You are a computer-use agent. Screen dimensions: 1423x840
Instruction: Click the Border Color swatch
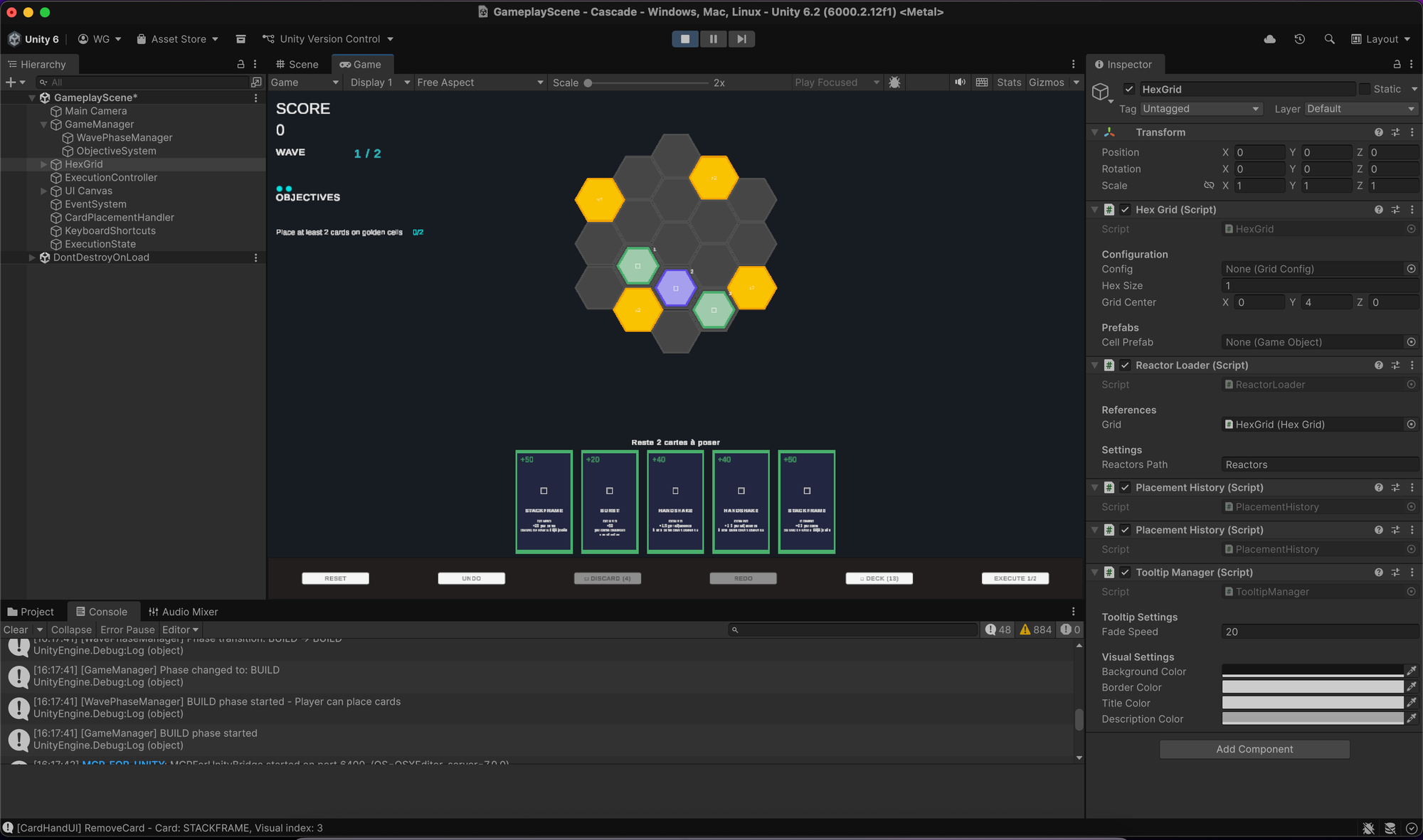(x=1312, y=687)
